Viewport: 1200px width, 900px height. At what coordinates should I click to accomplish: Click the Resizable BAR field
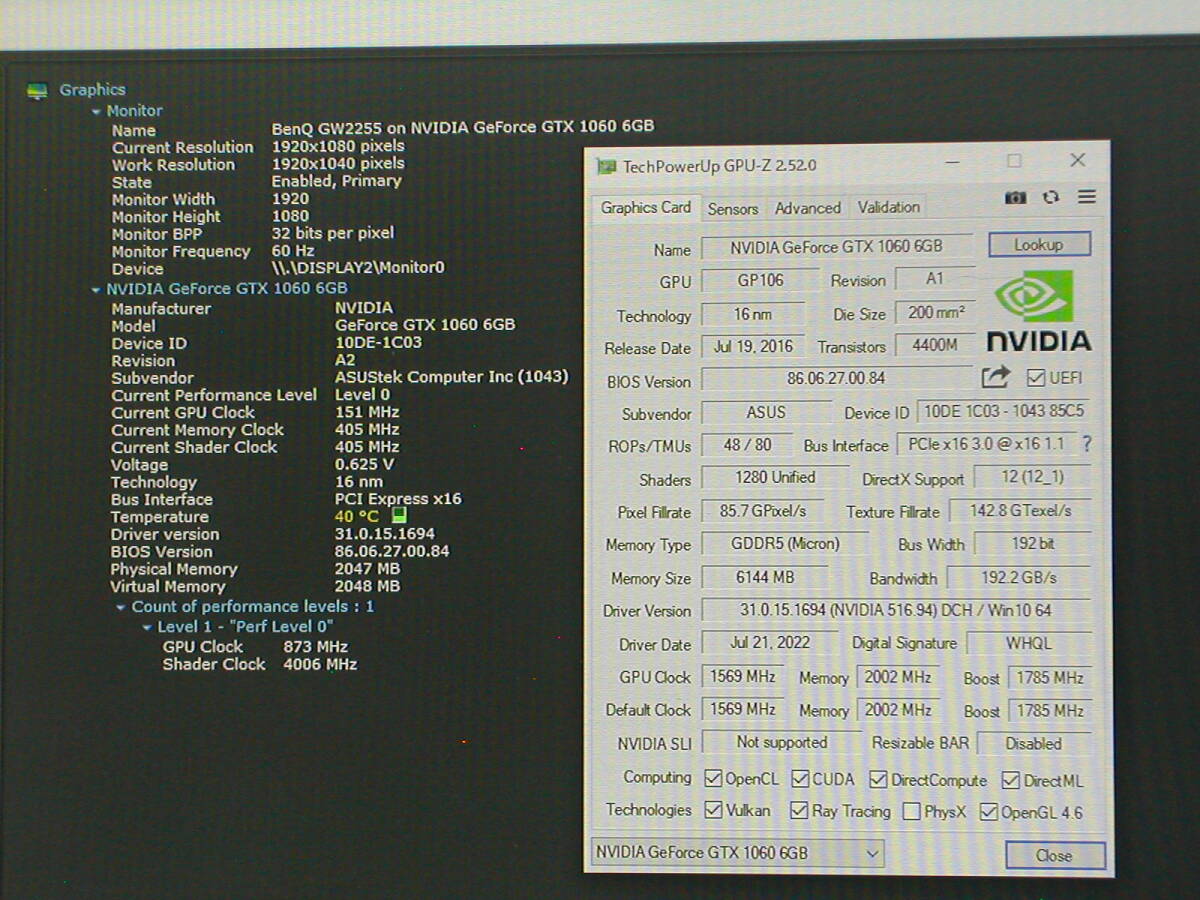tap(1034, 743)
